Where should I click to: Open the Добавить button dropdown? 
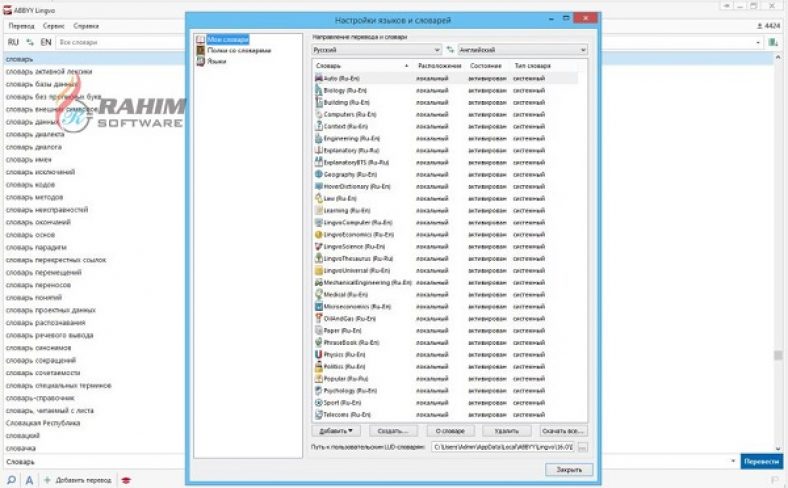[336, 431]
